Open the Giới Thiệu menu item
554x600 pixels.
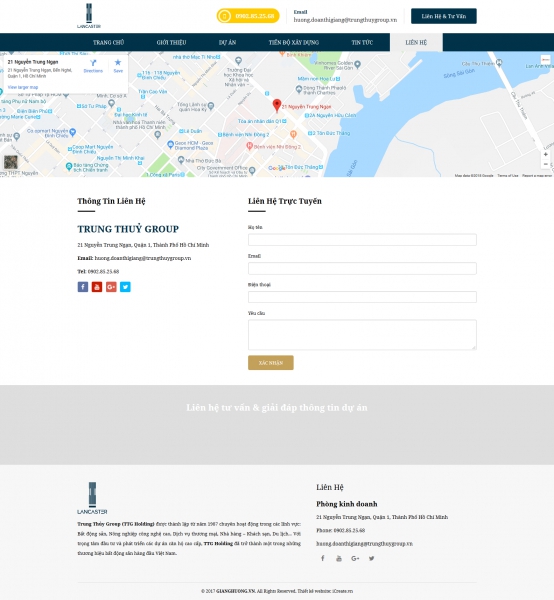[x=171, y=42]
